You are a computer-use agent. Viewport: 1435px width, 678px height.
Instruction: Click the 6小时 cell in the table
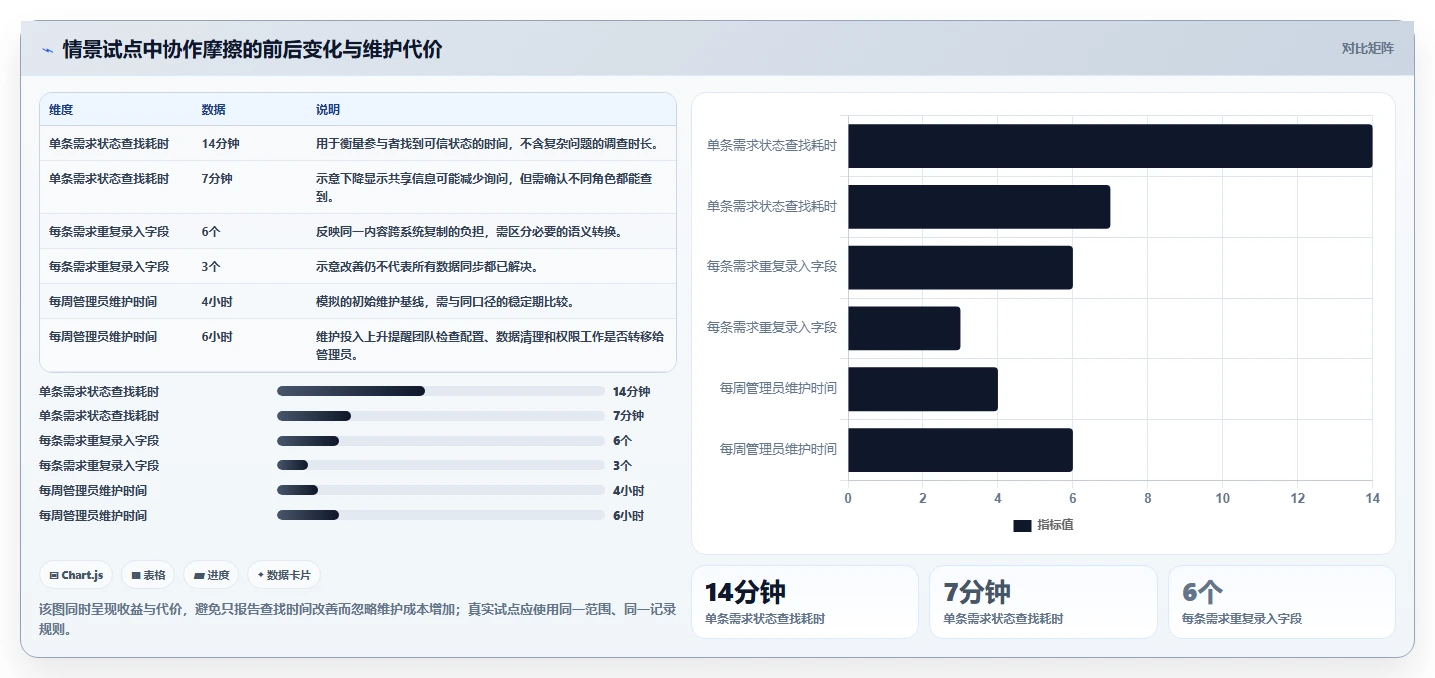pos(217,337)
